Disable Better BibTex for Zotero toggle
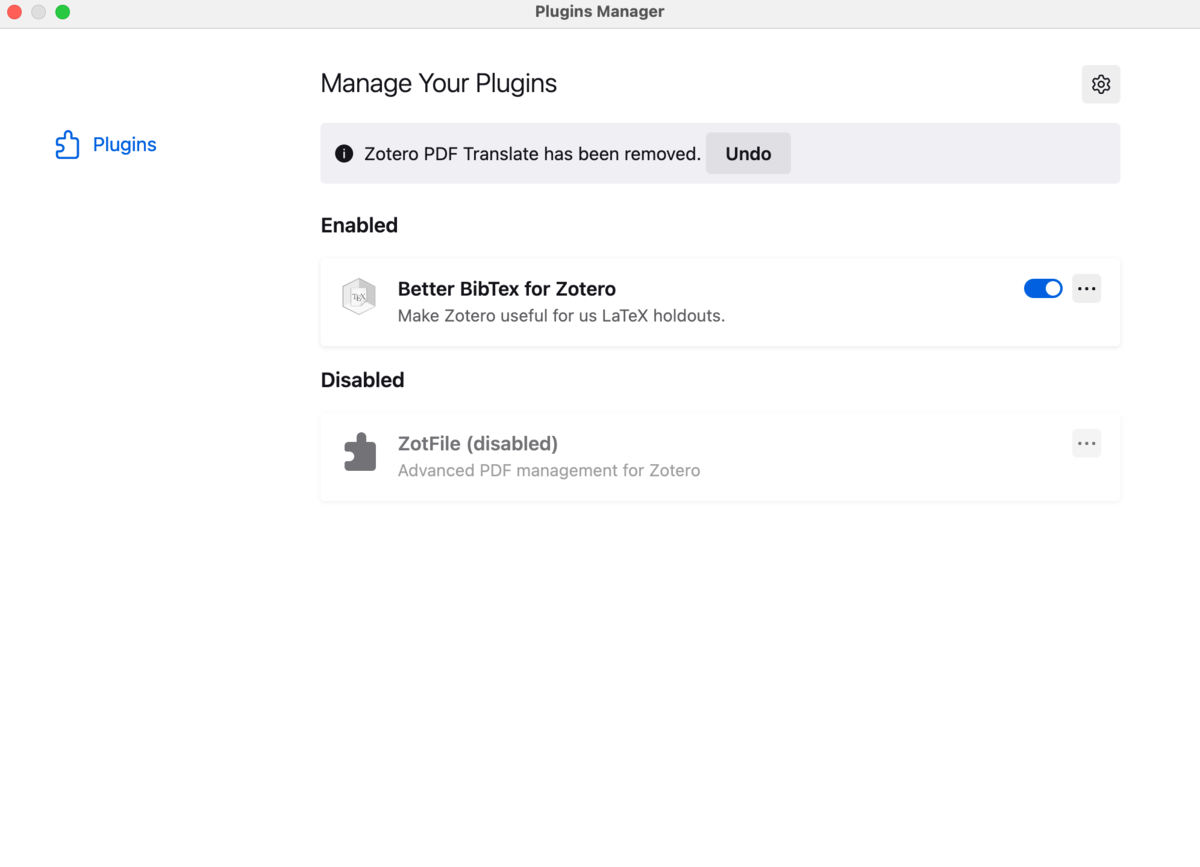Viewport: 1200px width, 867px height. 1043,289
